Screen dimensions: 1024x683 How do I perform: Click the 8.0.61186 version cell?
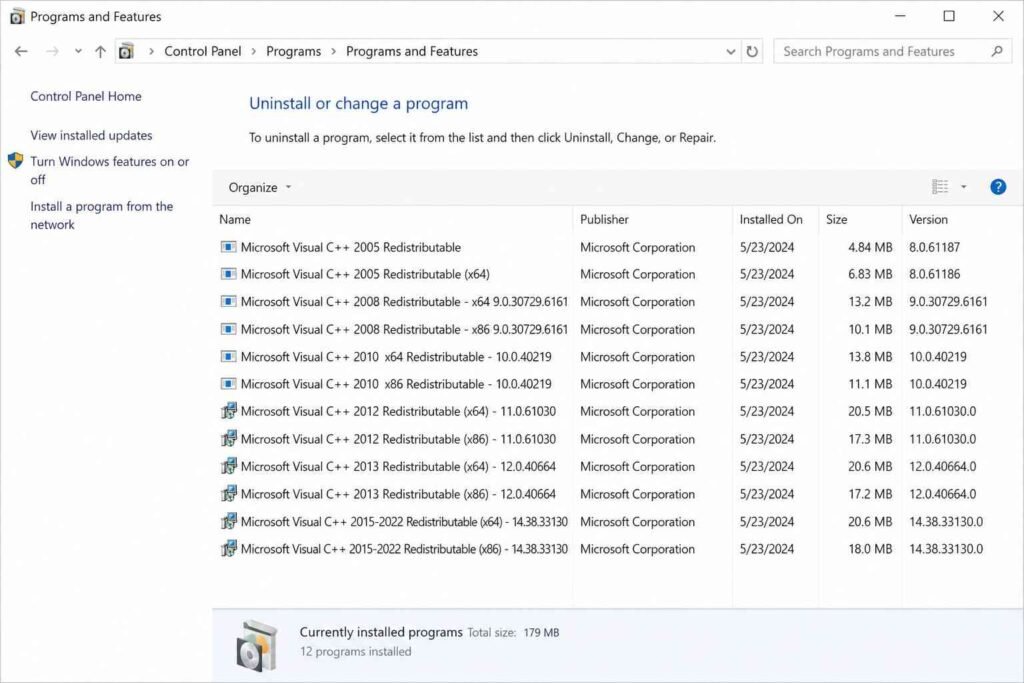click(935, 274)
